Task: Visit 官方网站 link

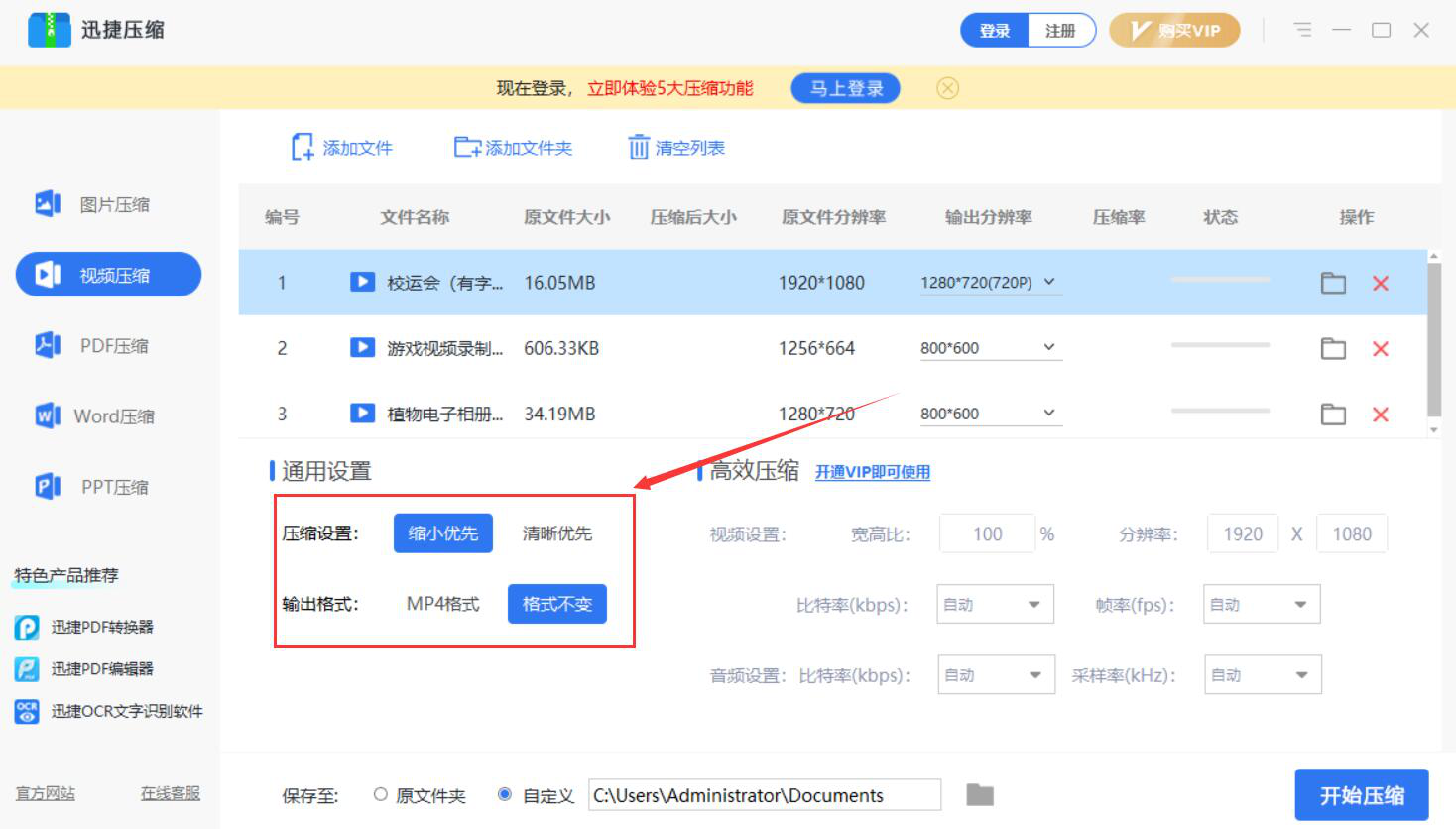Action: (46, 793)
